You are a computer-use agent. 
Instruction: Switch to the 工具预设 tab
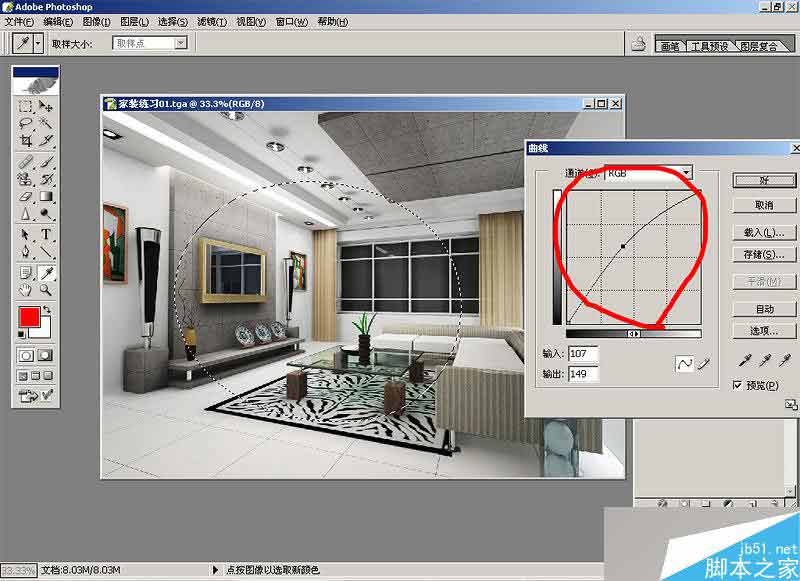click(709, 46)
